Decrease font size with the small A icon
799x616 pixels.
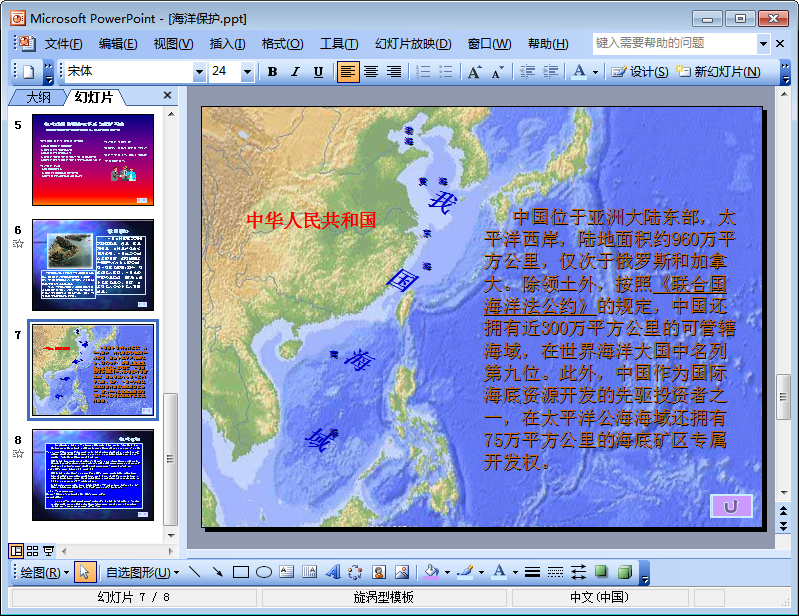pos(498,72)
